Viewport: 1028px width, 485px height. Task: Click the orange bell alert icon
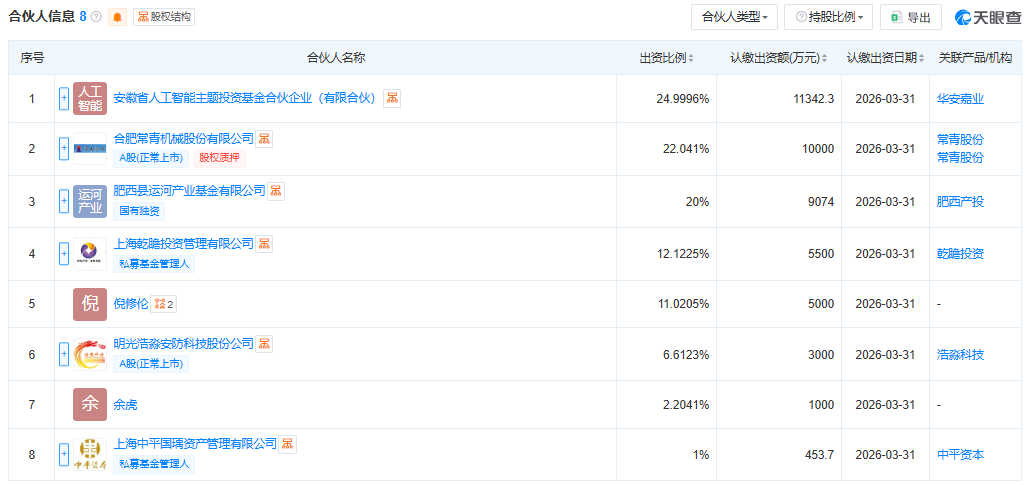118,17
